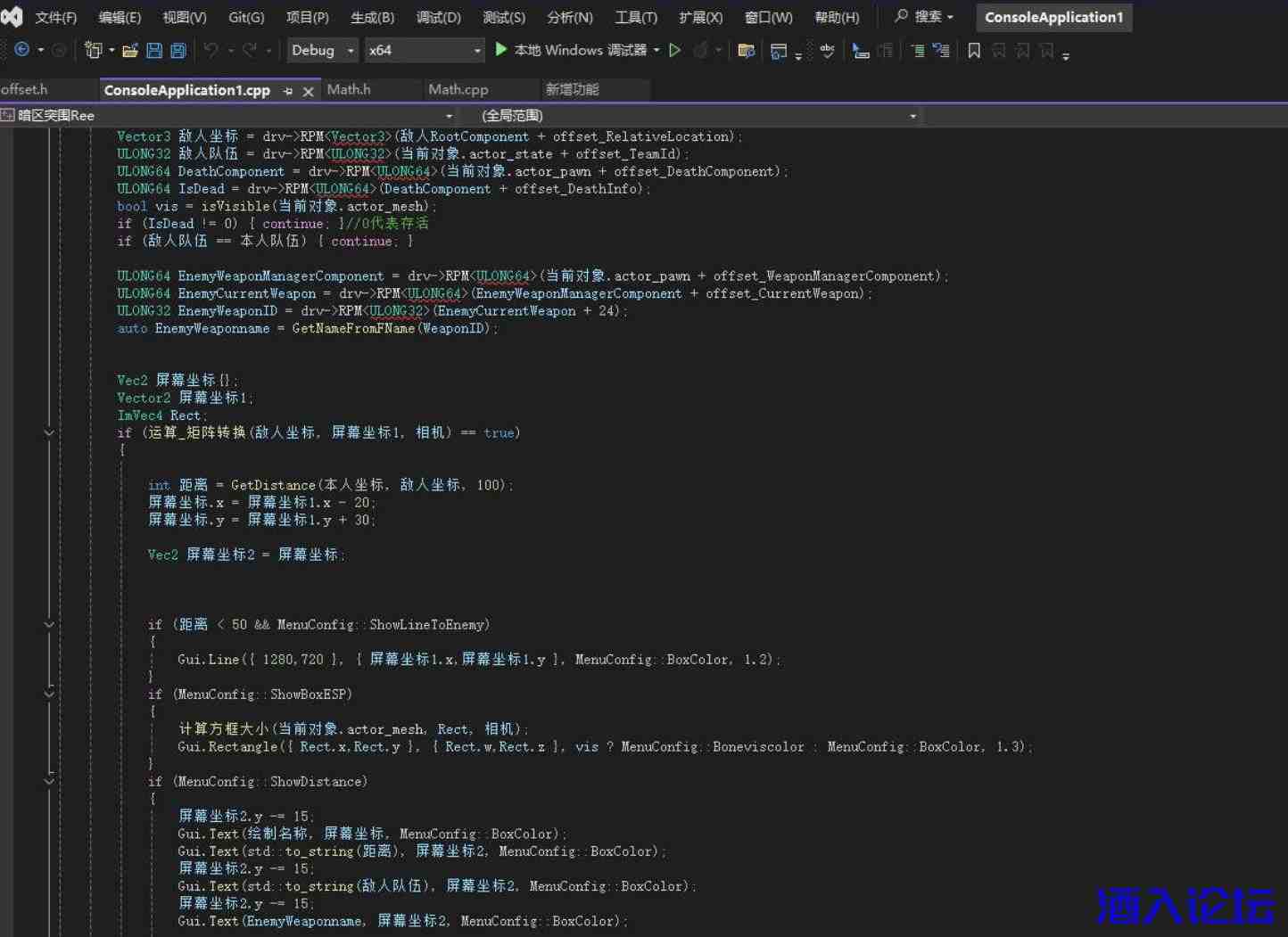Click the New Item toolbar icon
The width and height of the screenshot is (1288, 937).
coord(93,51)
